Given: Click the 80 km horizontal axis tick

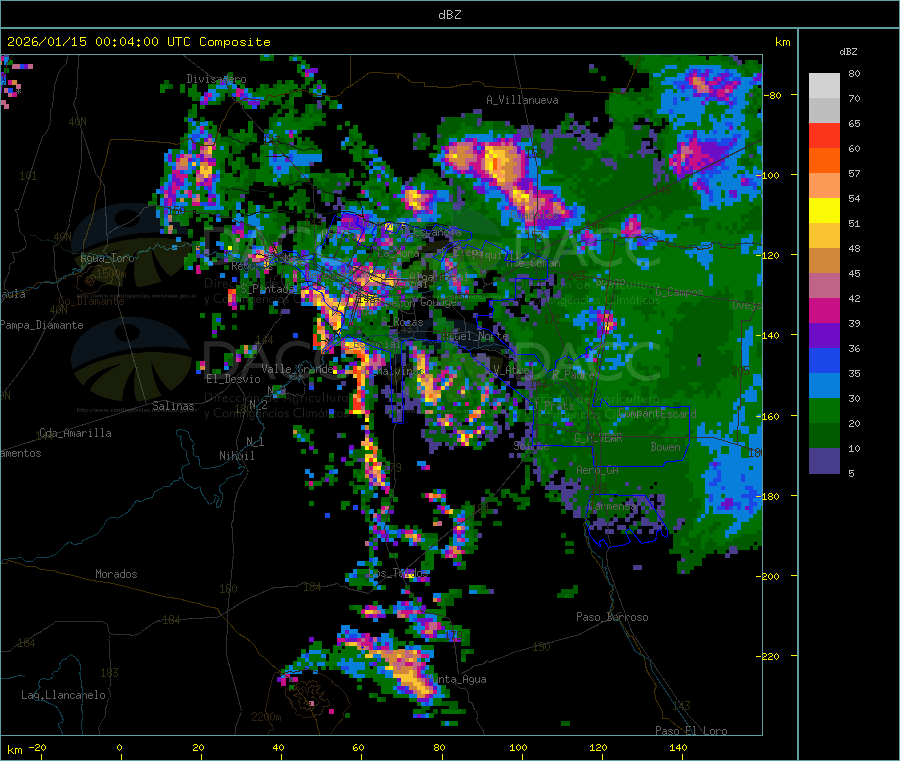Looking at the screenshot, I should (x=439, y=747).
